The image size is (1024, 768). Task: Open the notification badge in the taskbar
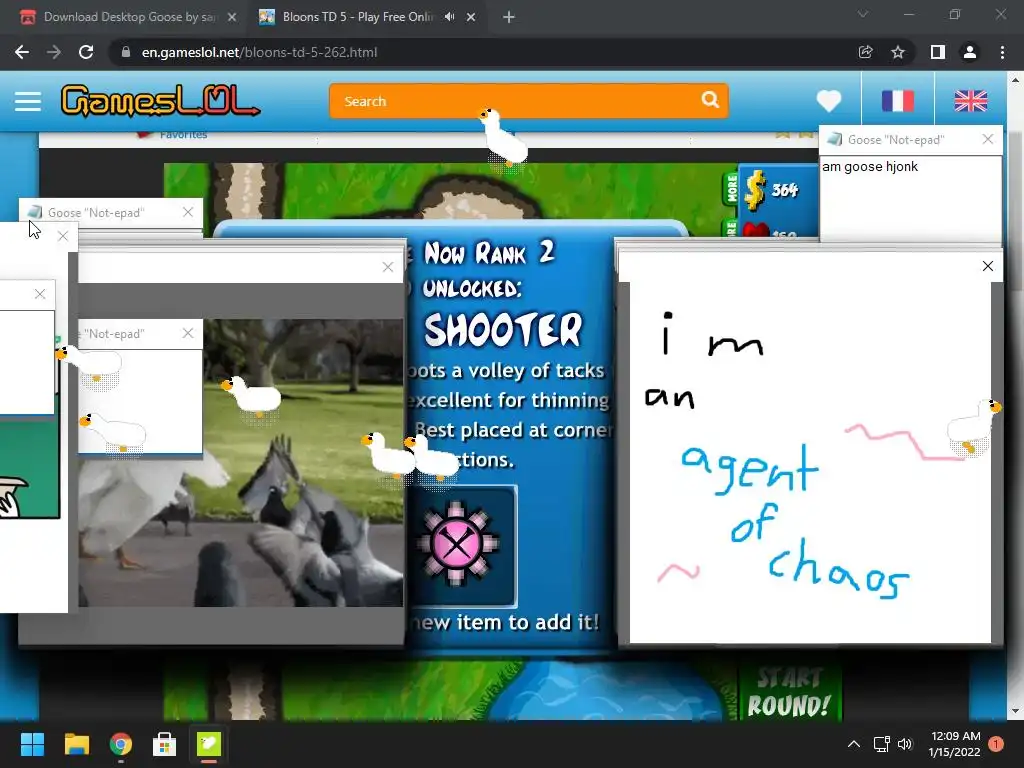[996, 743]
